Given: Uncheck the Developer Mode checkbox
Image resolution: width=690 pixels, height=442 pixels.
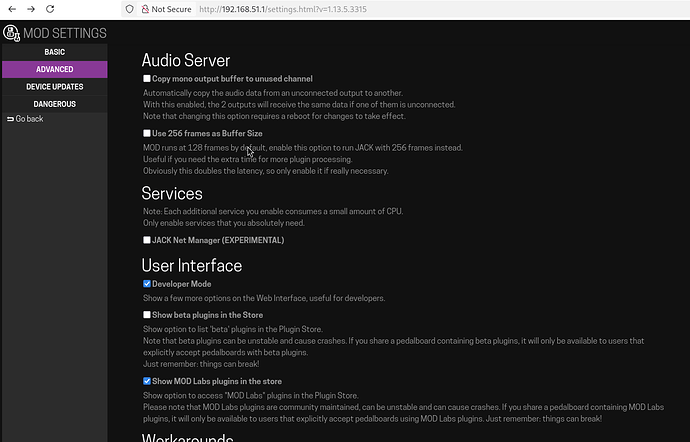Looking at the screenshot, I should (147, 284).
